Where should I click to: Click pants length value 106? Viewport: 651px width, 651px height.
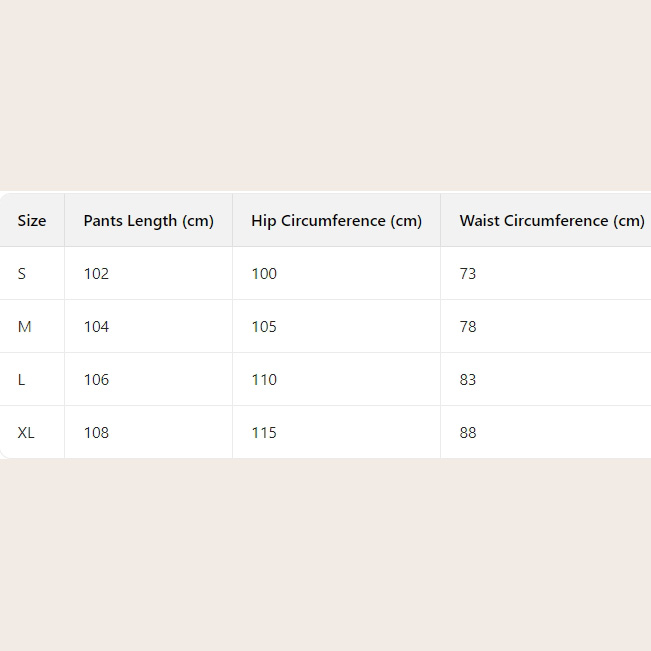(x=96, y=380)
